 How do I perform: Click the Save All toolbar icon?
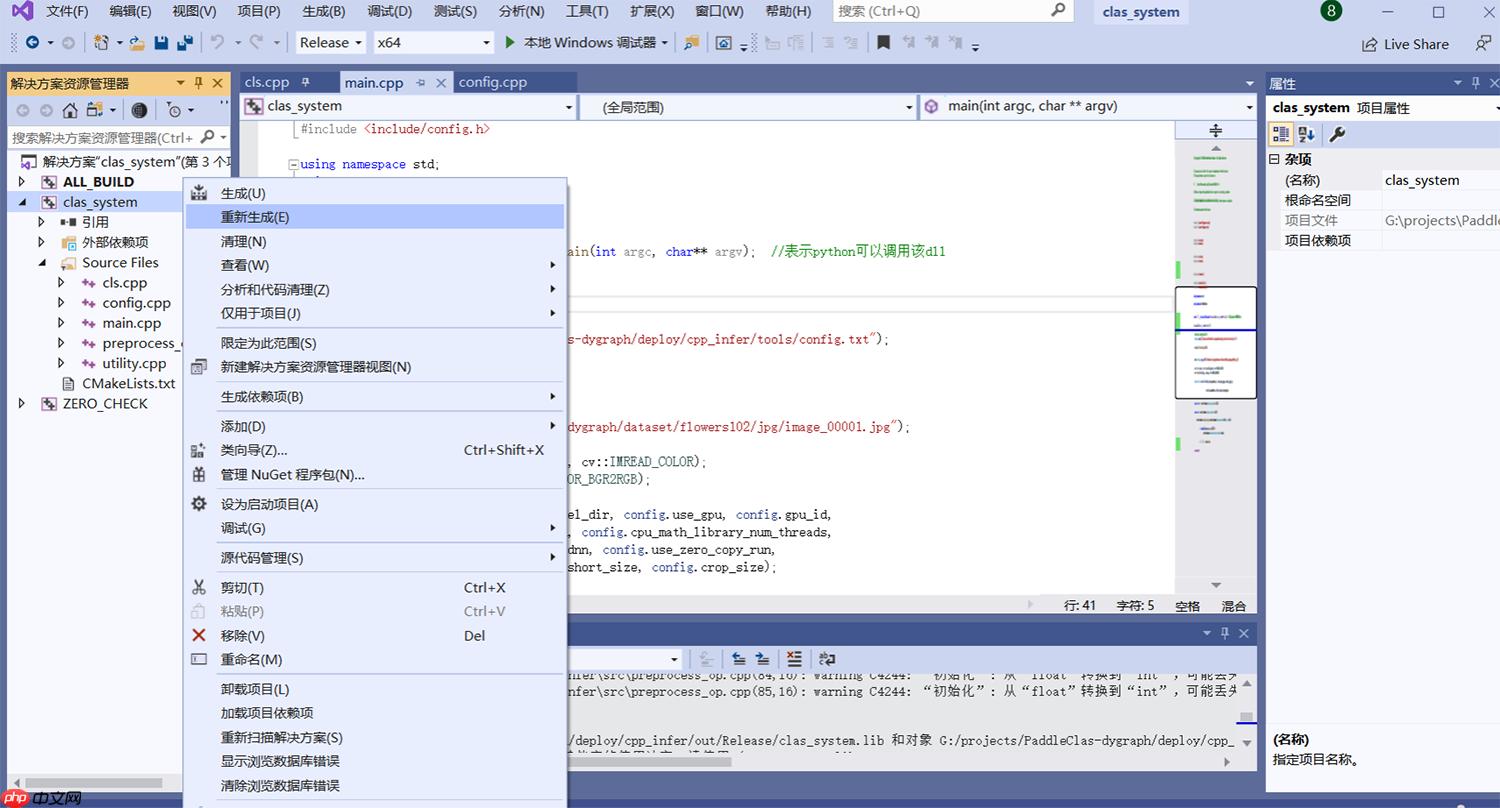(x=184, y=42)
